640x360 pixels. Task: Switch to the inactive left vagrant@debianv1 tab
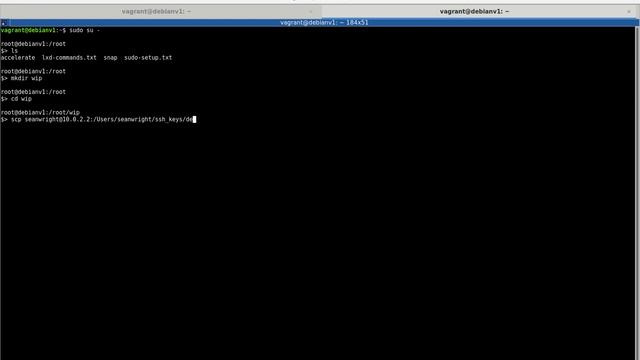[160, 11]
